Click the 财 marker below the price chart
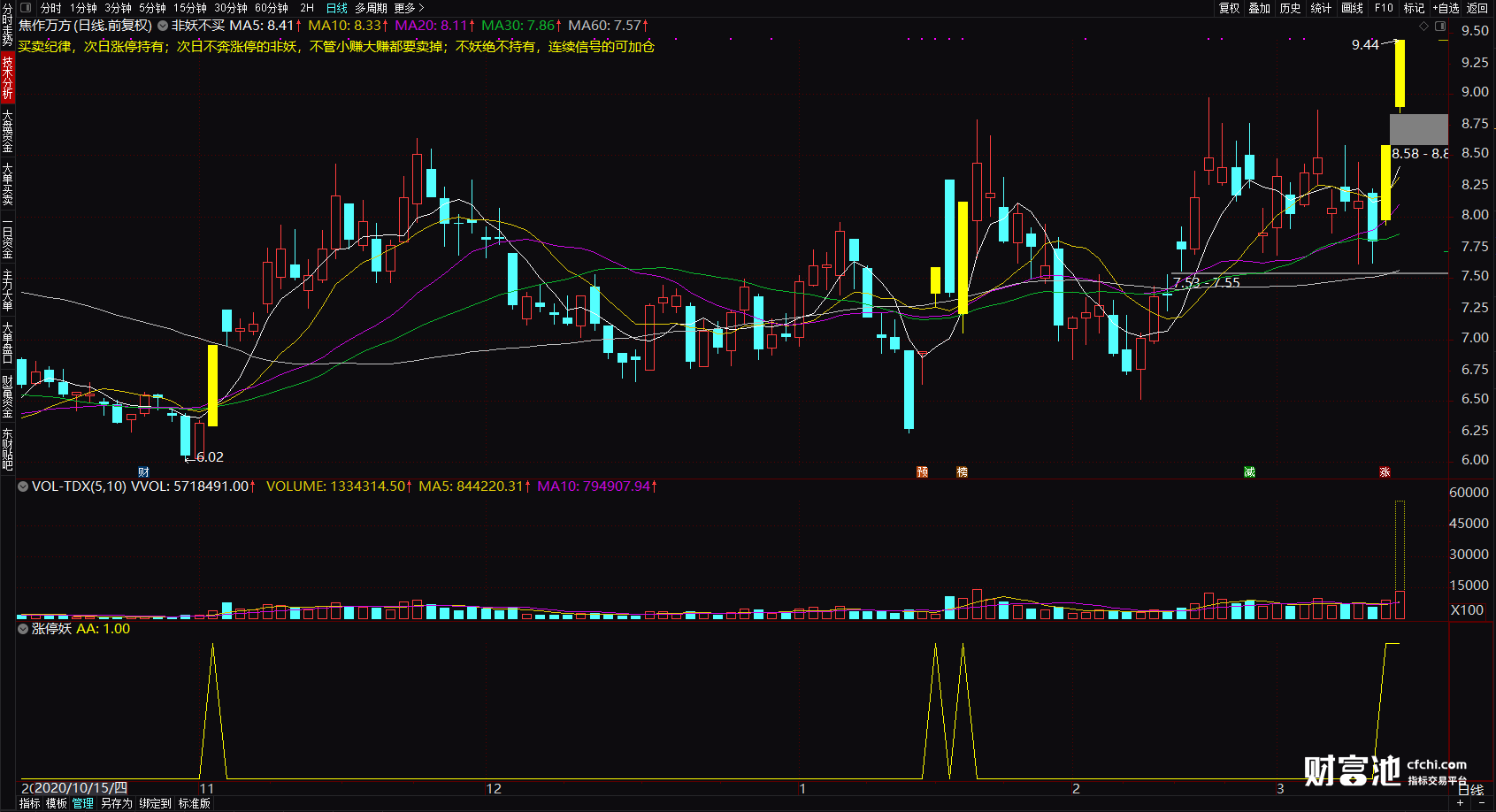 tap(143, 472)
